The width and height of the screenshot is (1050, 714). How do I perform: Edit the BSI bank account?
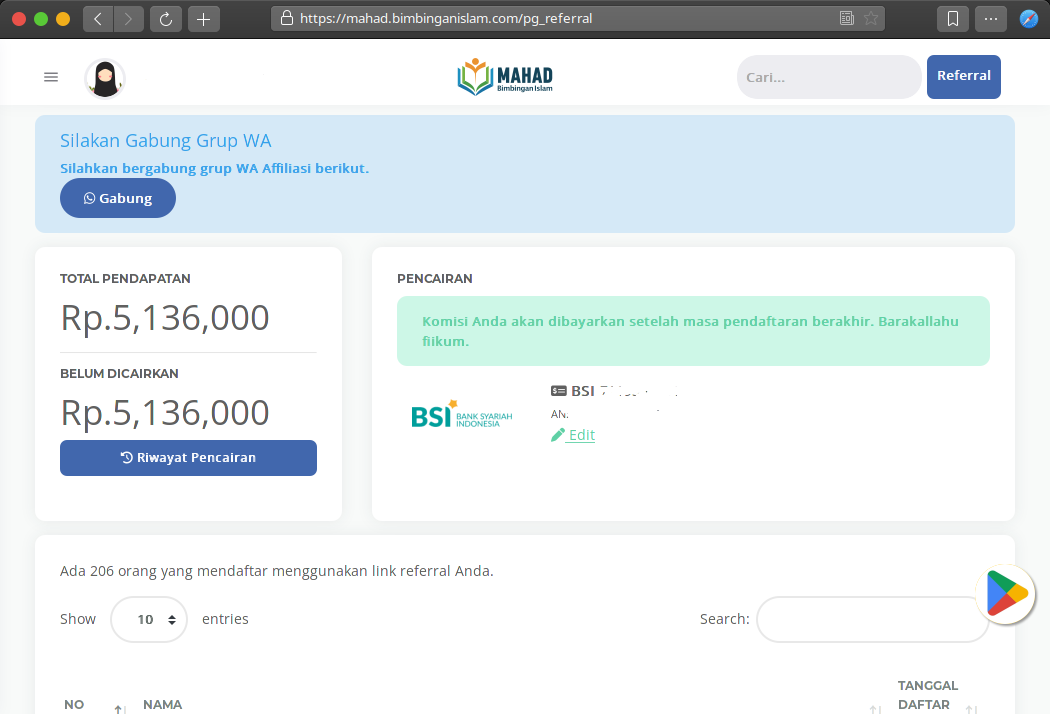[x=573, y=435]
